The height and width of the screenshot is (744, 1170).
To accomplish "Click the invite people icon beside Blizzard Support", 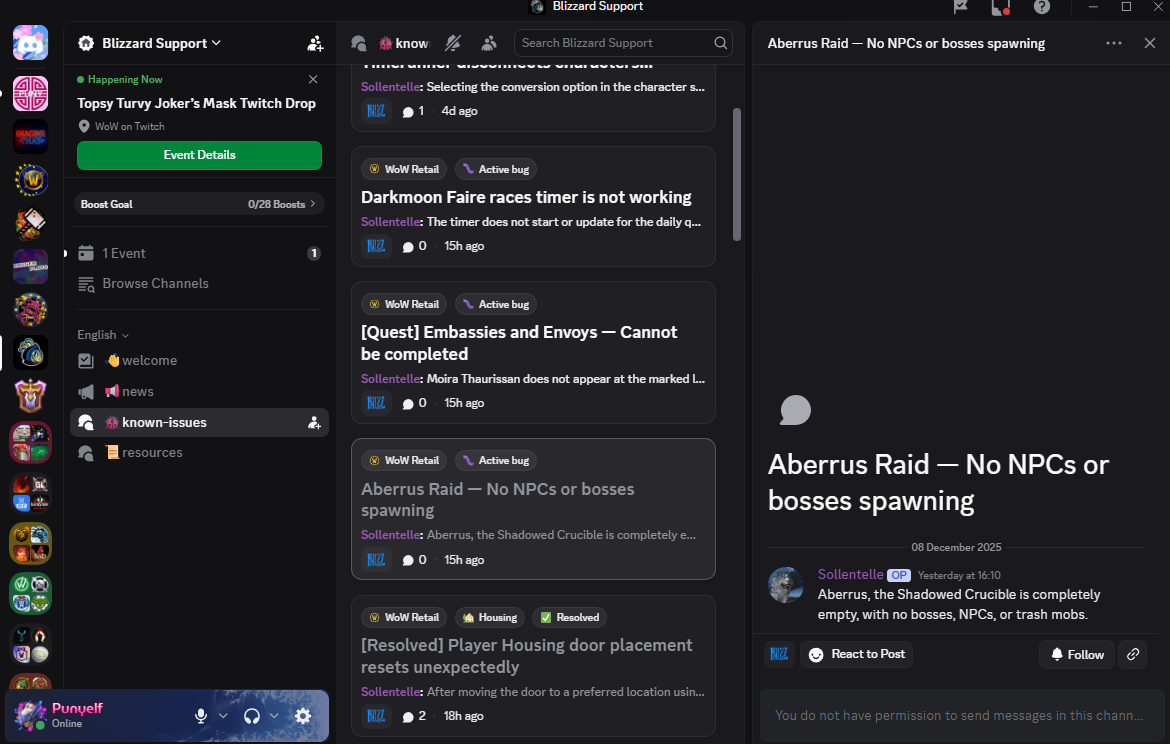I will (x=315, y=43).
